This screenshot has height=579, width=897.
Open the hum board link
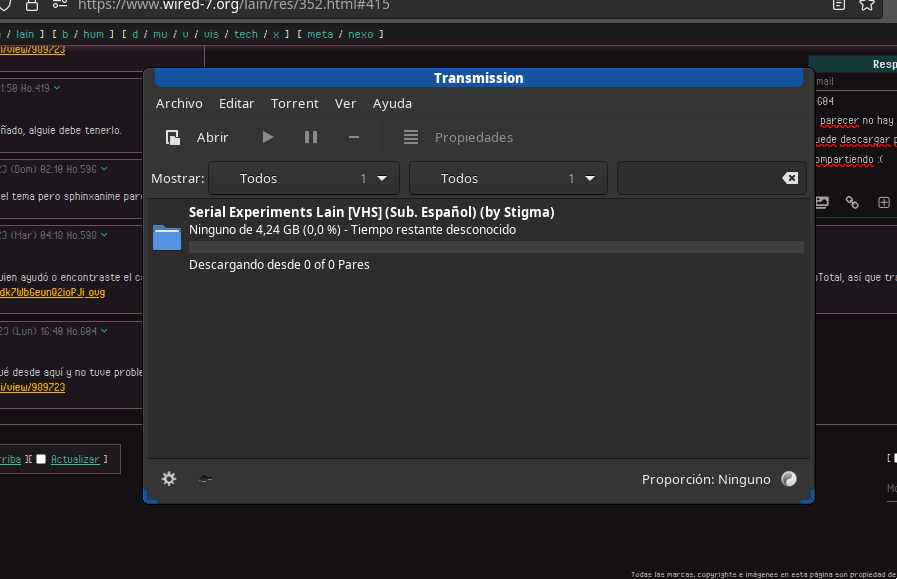[93, 34]
